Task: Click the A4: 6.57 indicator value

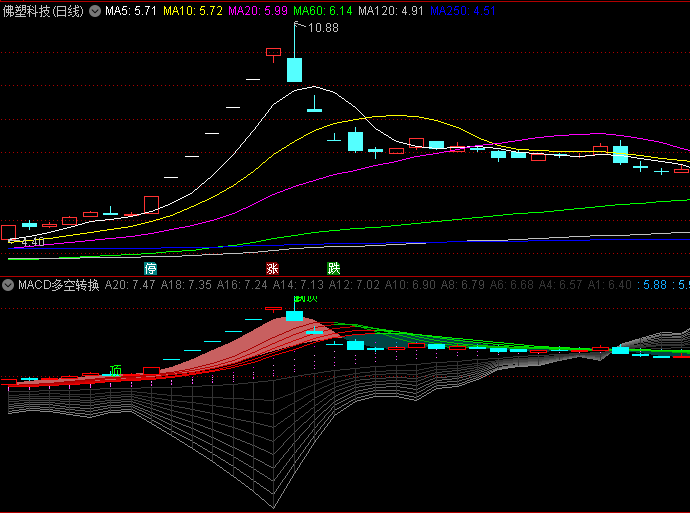Action: tap(560, 285)
